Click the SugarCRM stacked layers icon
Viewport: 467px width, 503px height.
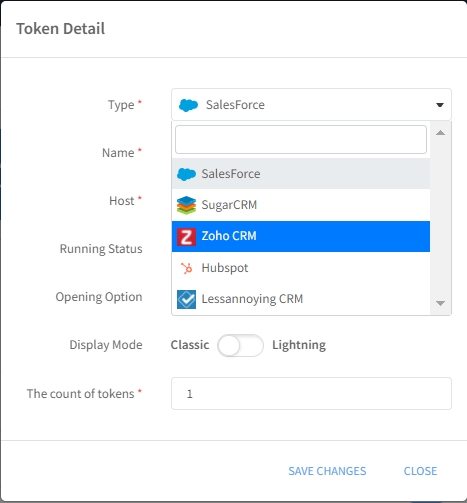coord(186,205)
